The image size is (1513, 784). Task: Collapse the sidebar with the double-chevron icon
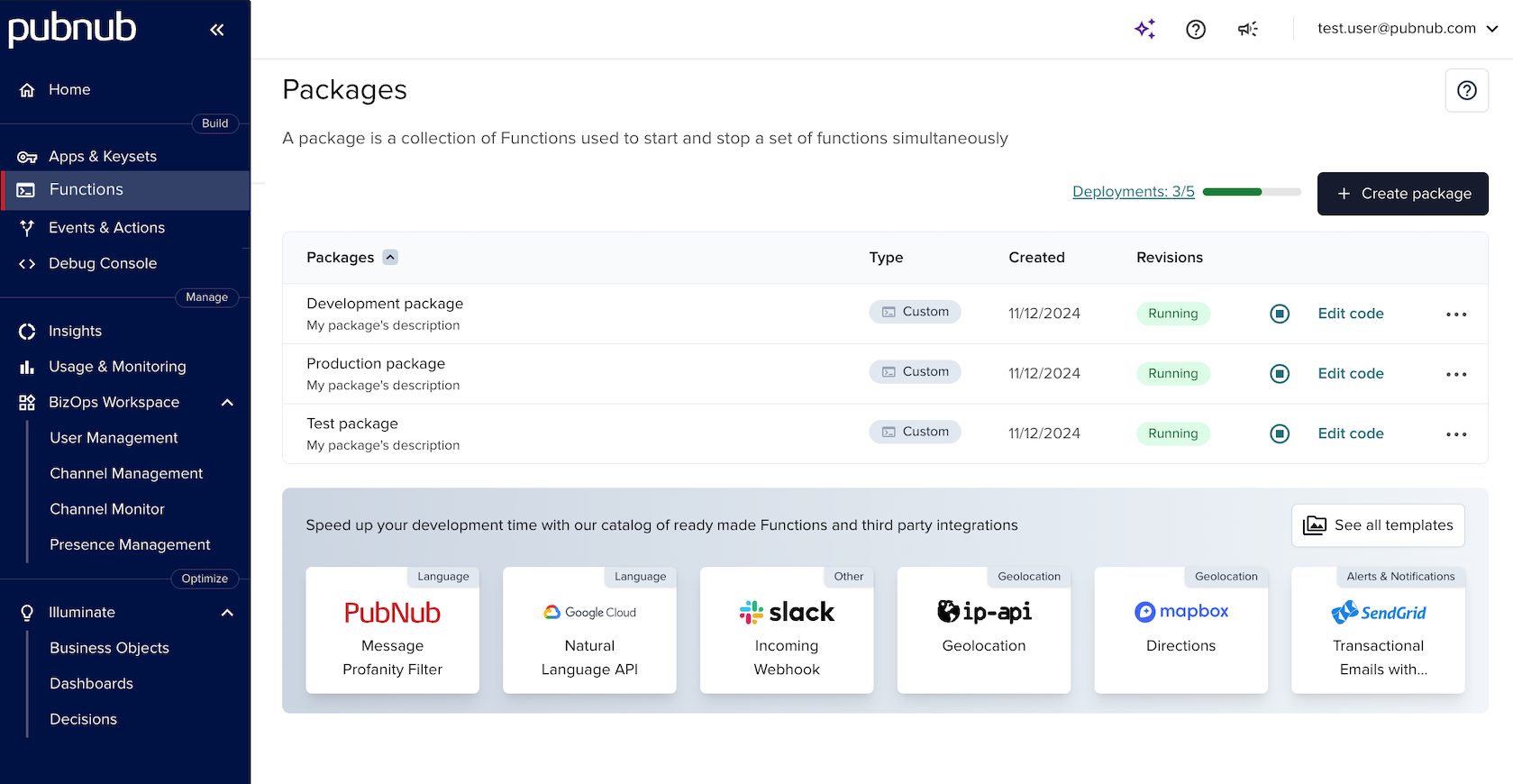(216, 30)
